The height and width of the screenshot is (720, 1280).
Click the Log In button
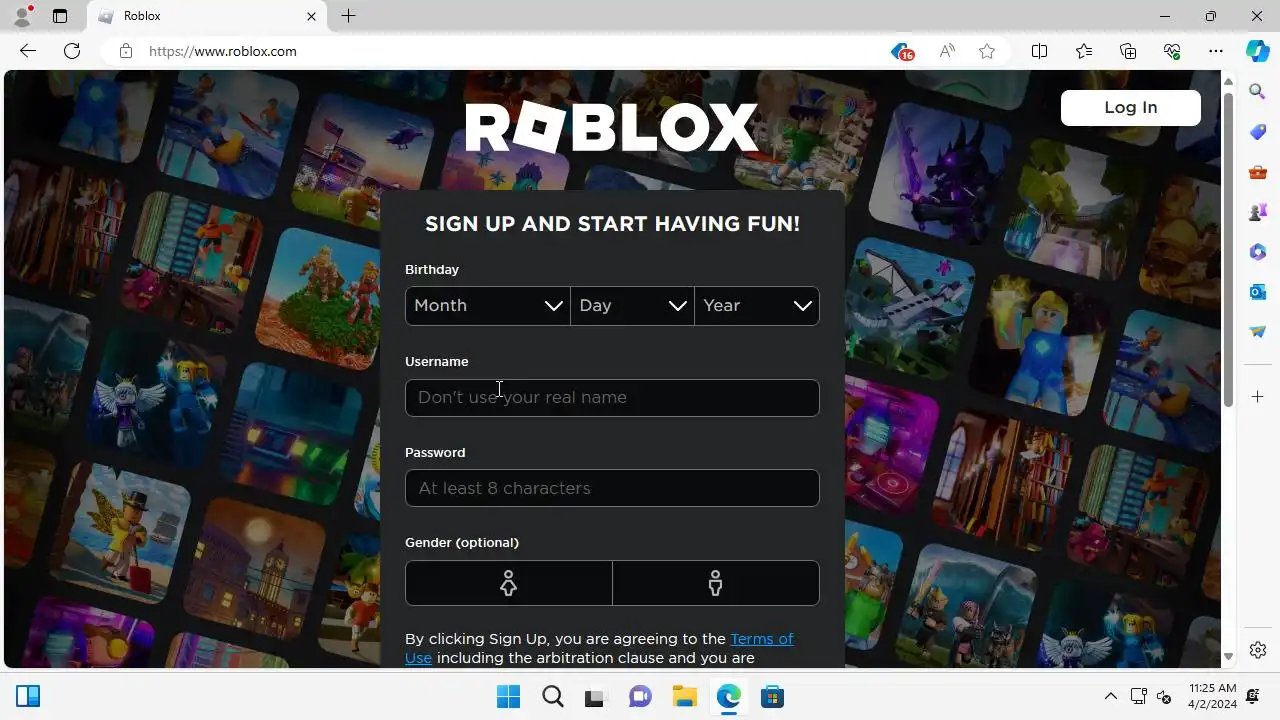tap(1131, 108)
